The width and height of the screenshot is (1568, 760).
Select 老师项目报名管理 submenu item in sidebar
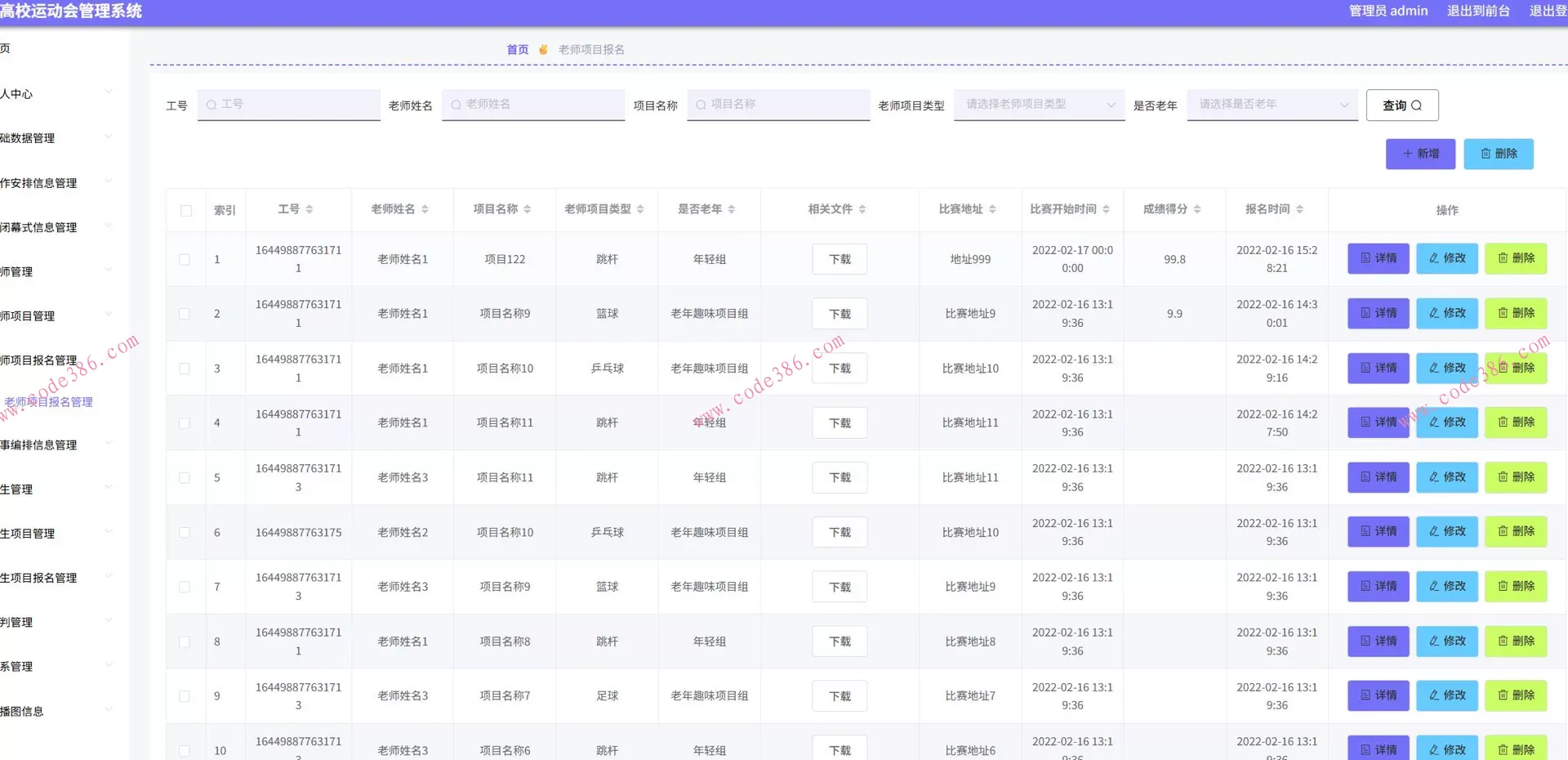click(49, 402)
